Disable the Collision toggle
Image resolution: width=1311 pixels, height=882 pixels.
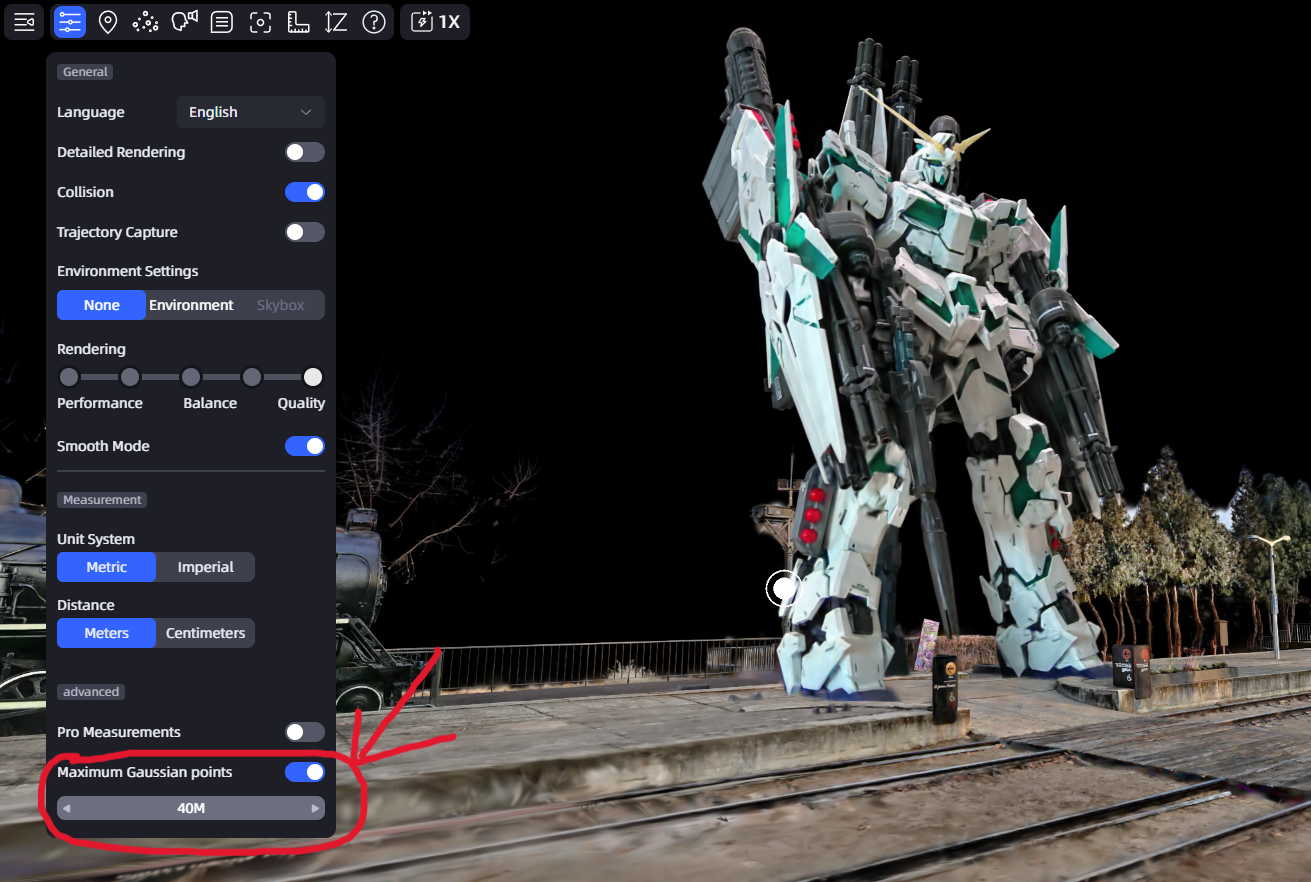[305, 192]
